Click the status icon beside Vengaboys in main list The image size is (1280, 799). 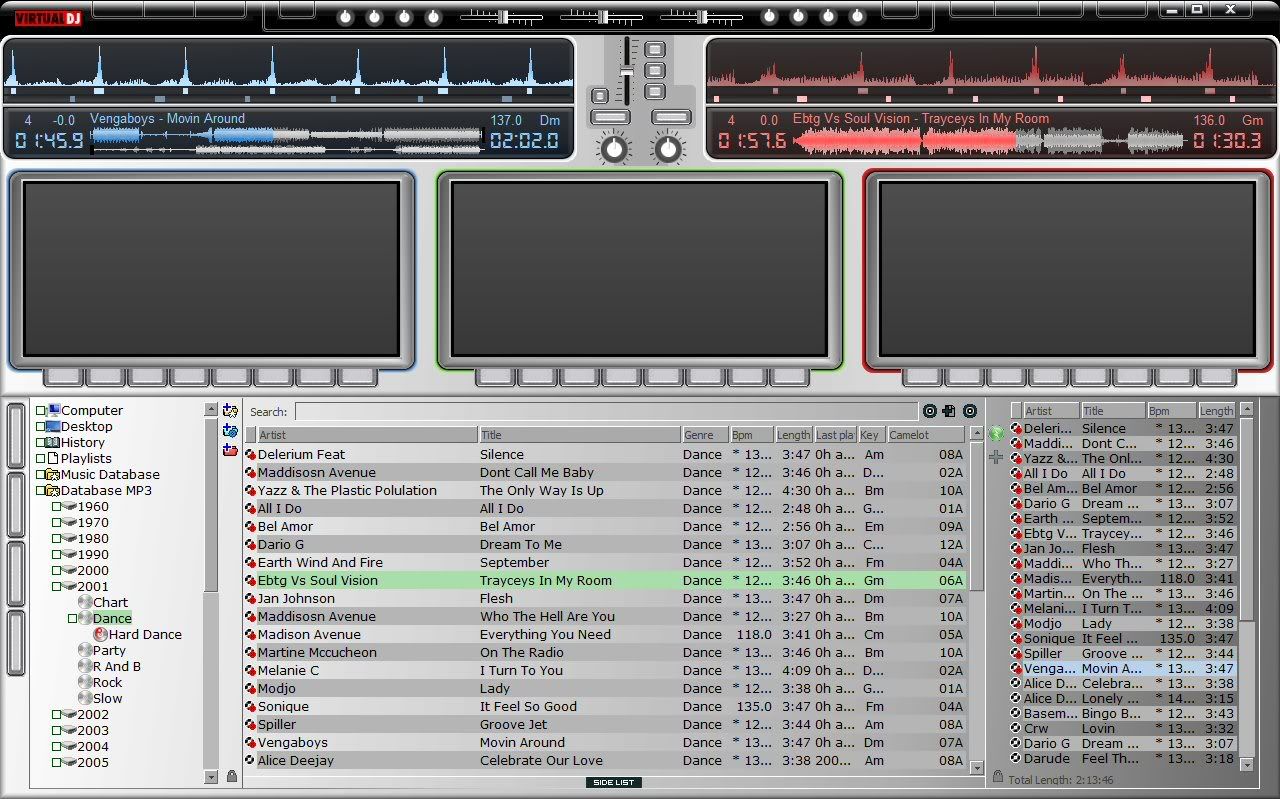click(x=251, y=743)
